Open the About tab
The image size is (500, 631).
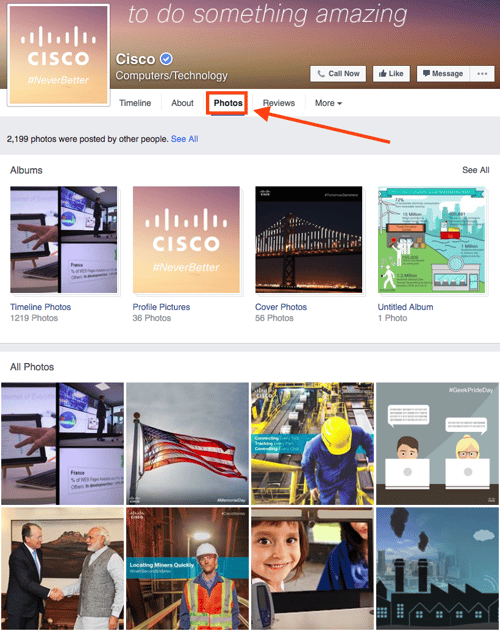click(182, 103)
